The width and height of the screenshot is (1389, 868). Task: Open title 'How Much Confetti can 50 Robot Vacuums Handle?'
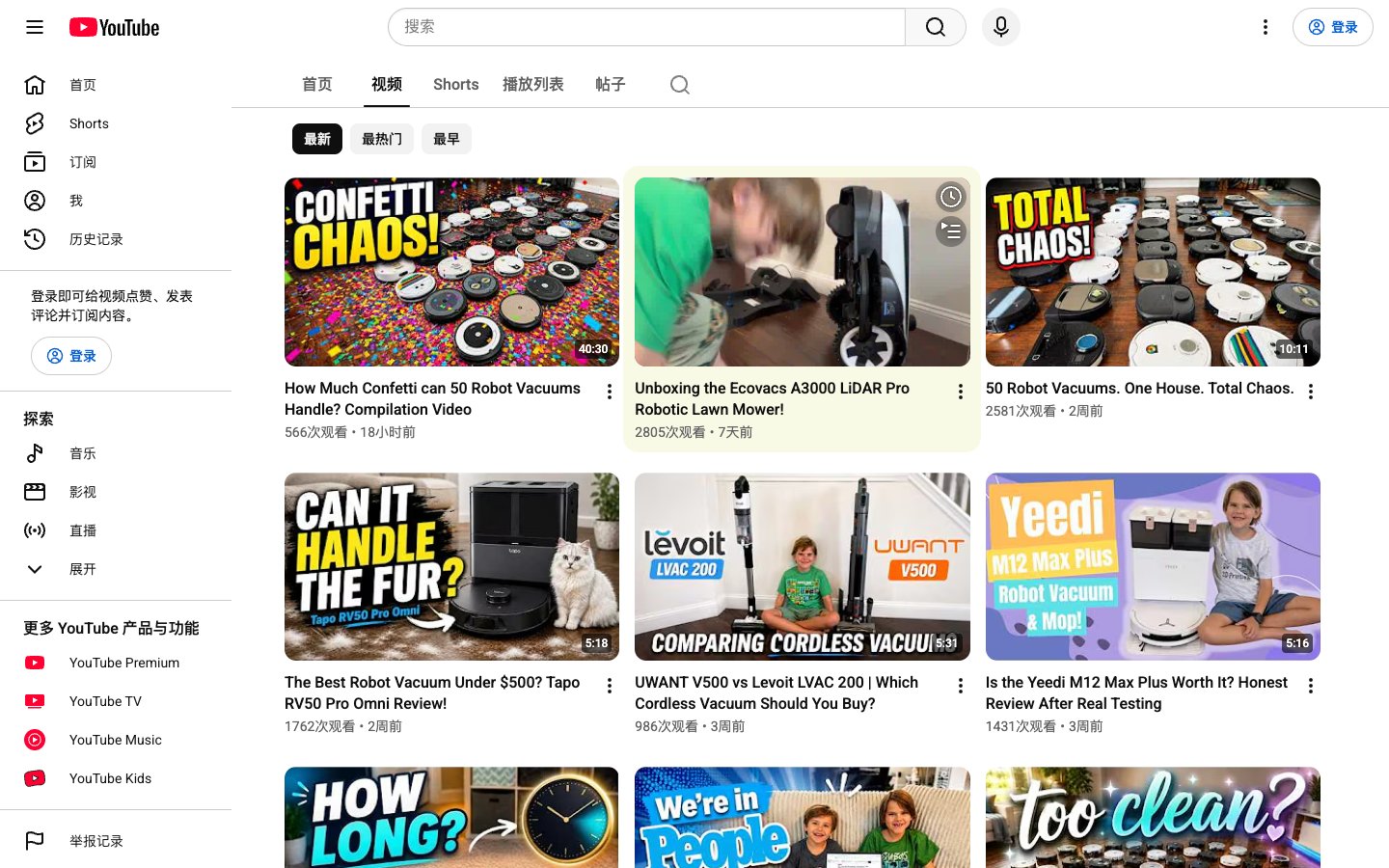point(432,398)
